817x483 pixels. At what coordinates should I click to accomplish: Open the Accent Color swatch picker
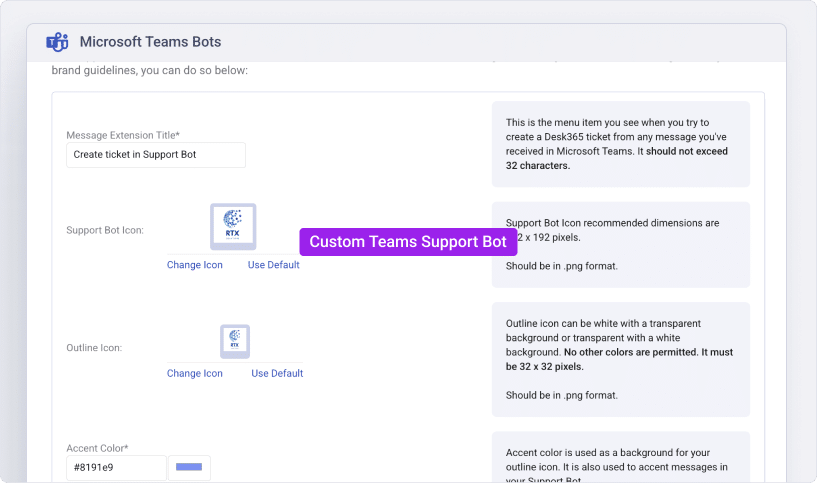tap(189, 467)
